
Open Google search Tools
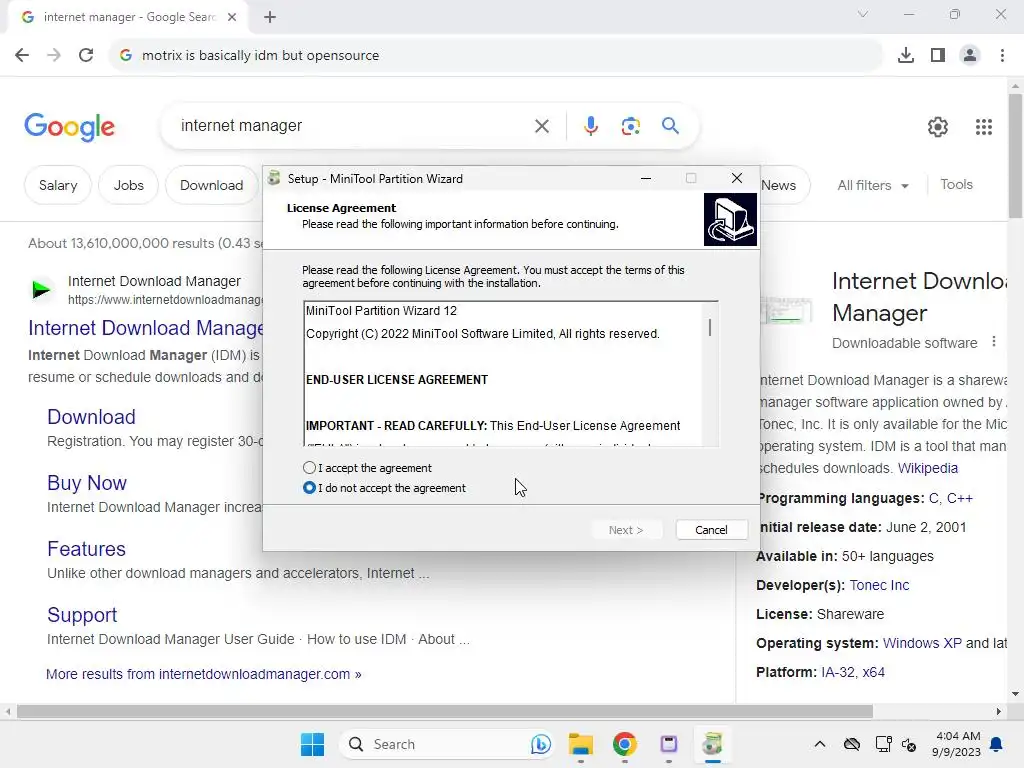[x=956, y=185]
